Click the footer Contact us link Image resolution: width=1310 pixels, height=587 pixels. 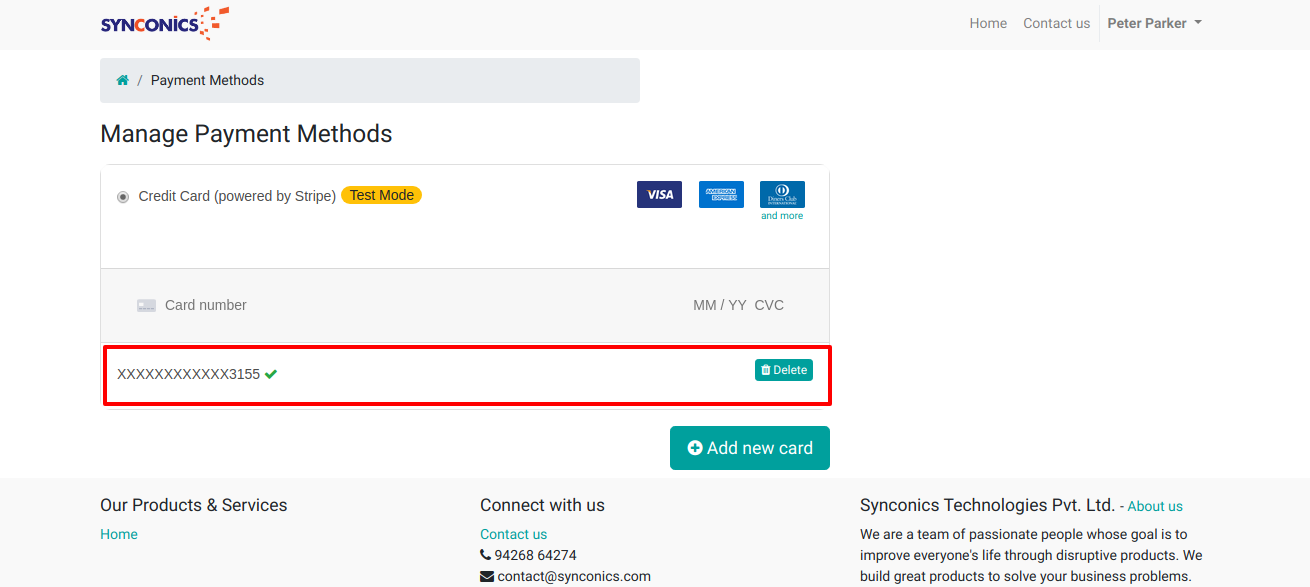point(513,534)
